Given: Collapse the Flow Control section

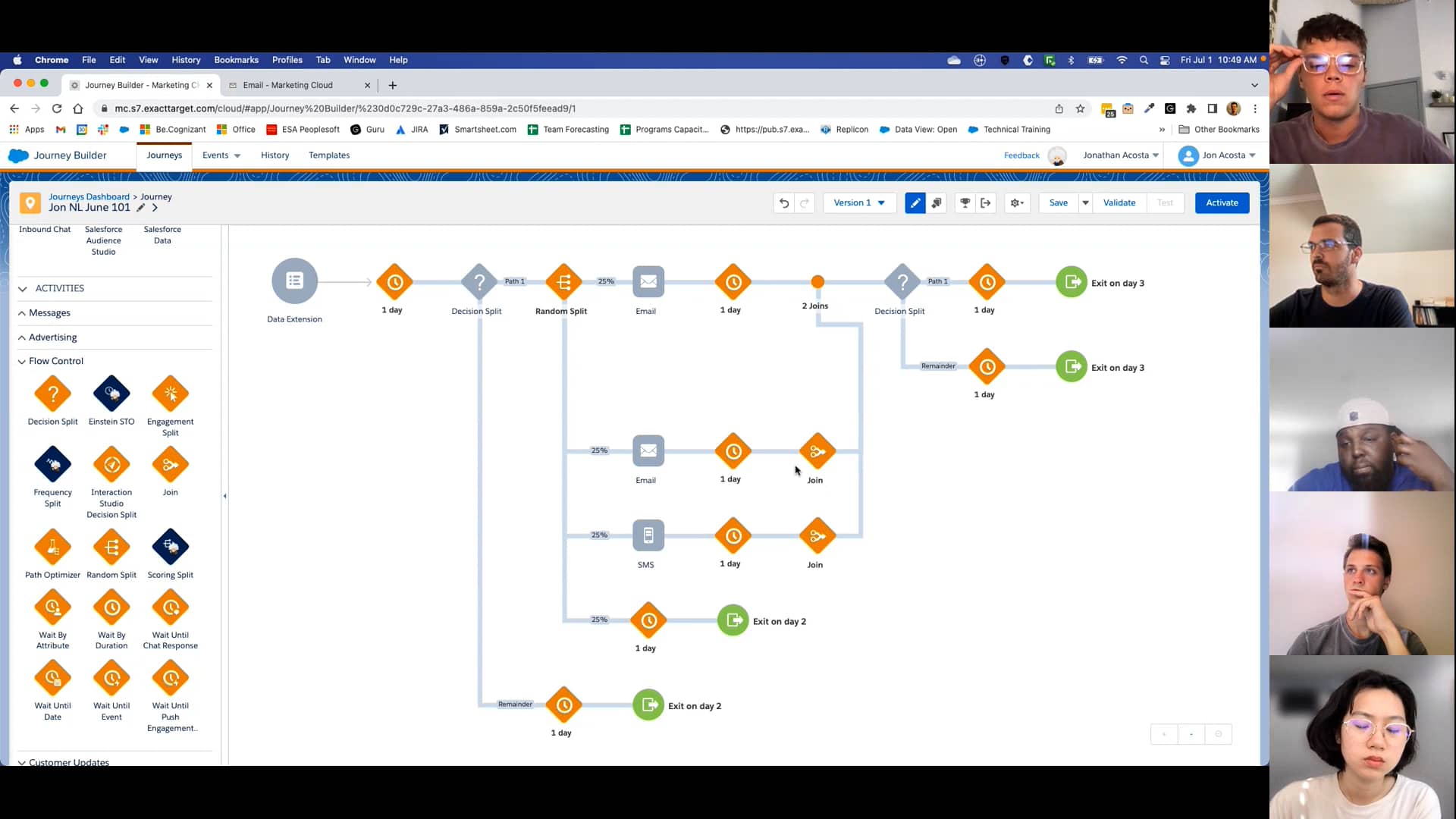Looking at the screenshot, I should [x=23, y=361].
